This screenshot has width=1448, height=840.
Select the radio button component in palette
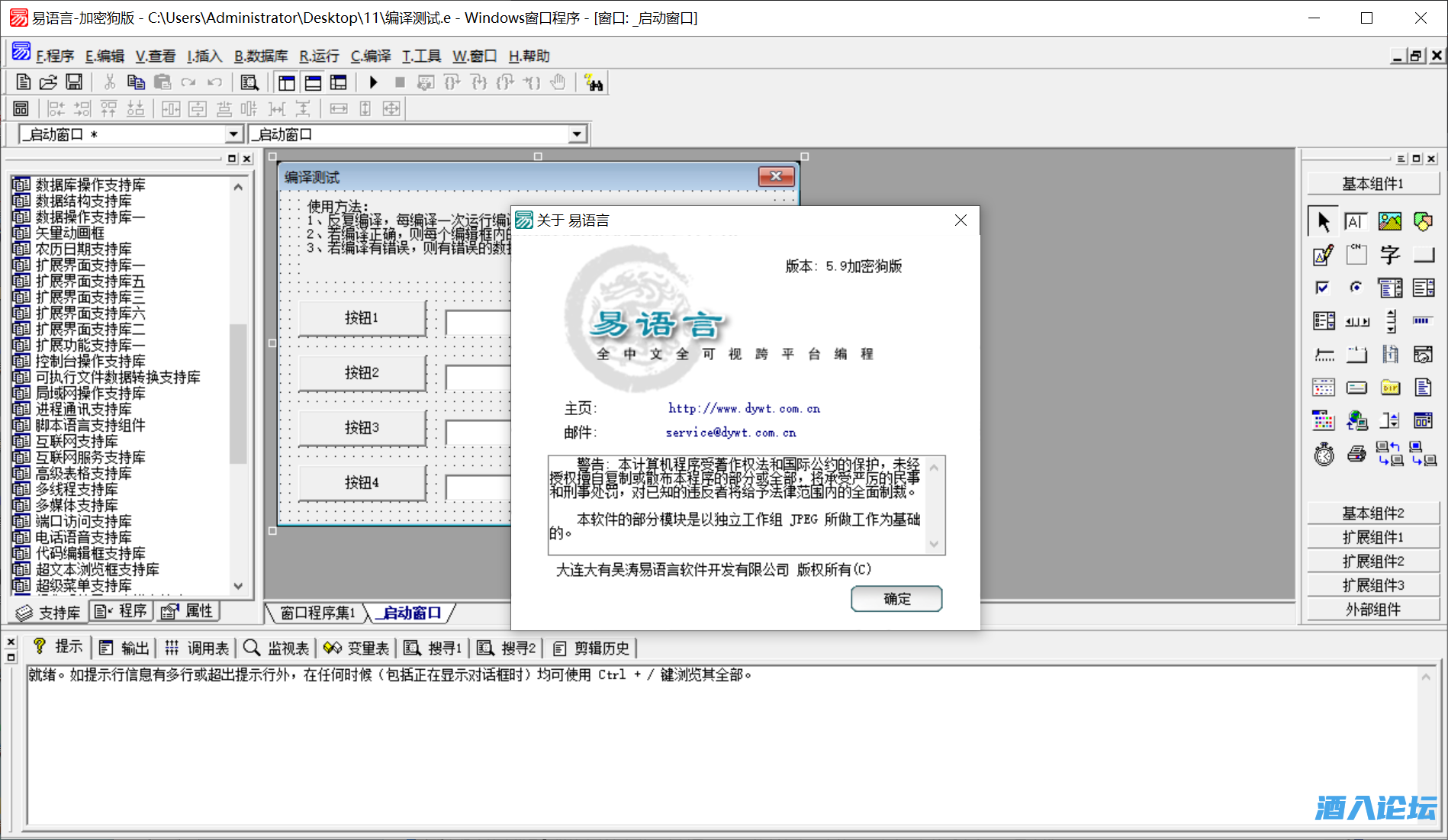(x=1356, y=288)
